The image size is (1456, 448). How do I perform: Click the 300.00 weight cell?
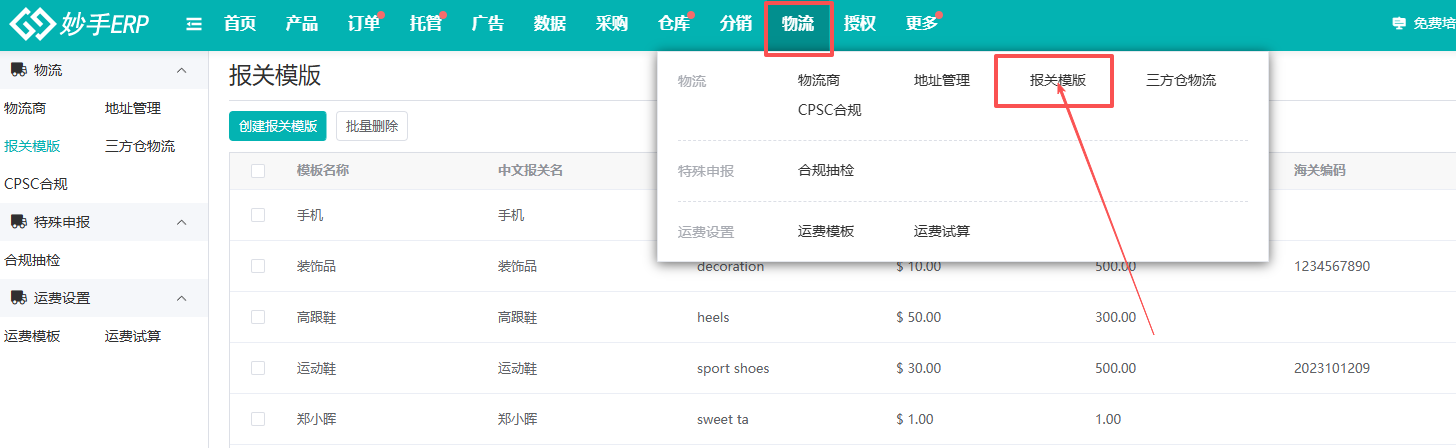pyautogui.click(x=1116, y=317)
